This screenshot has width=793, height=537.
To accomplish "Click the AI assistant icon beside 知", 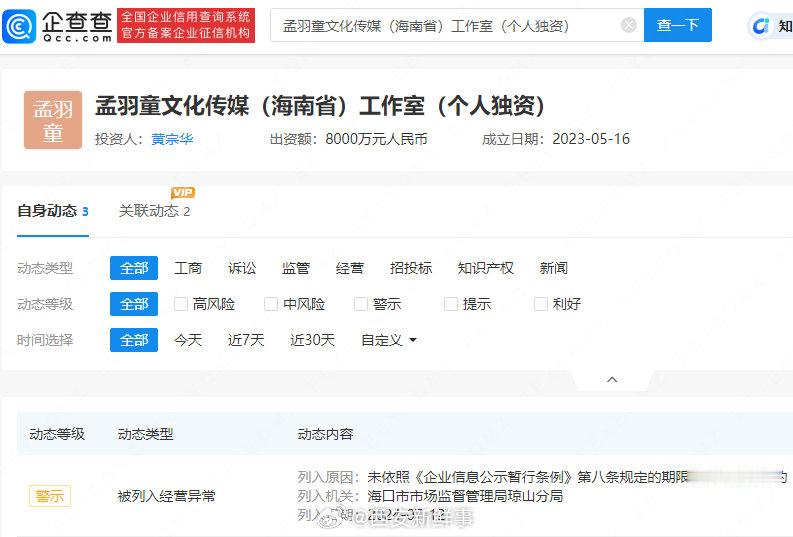I will pos(761,25).
